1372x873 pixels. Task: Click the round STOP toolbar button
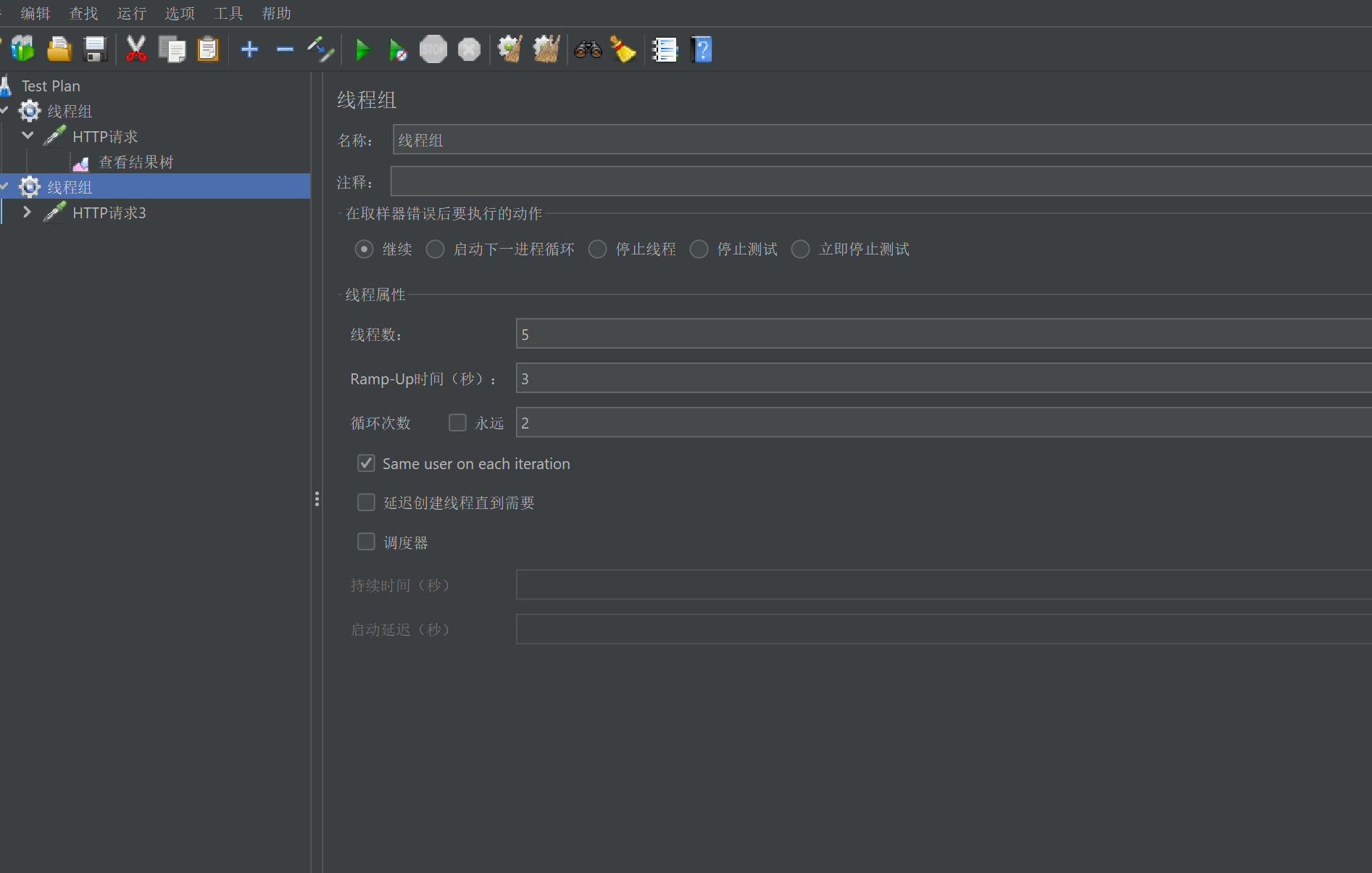(x=433, y=49)
